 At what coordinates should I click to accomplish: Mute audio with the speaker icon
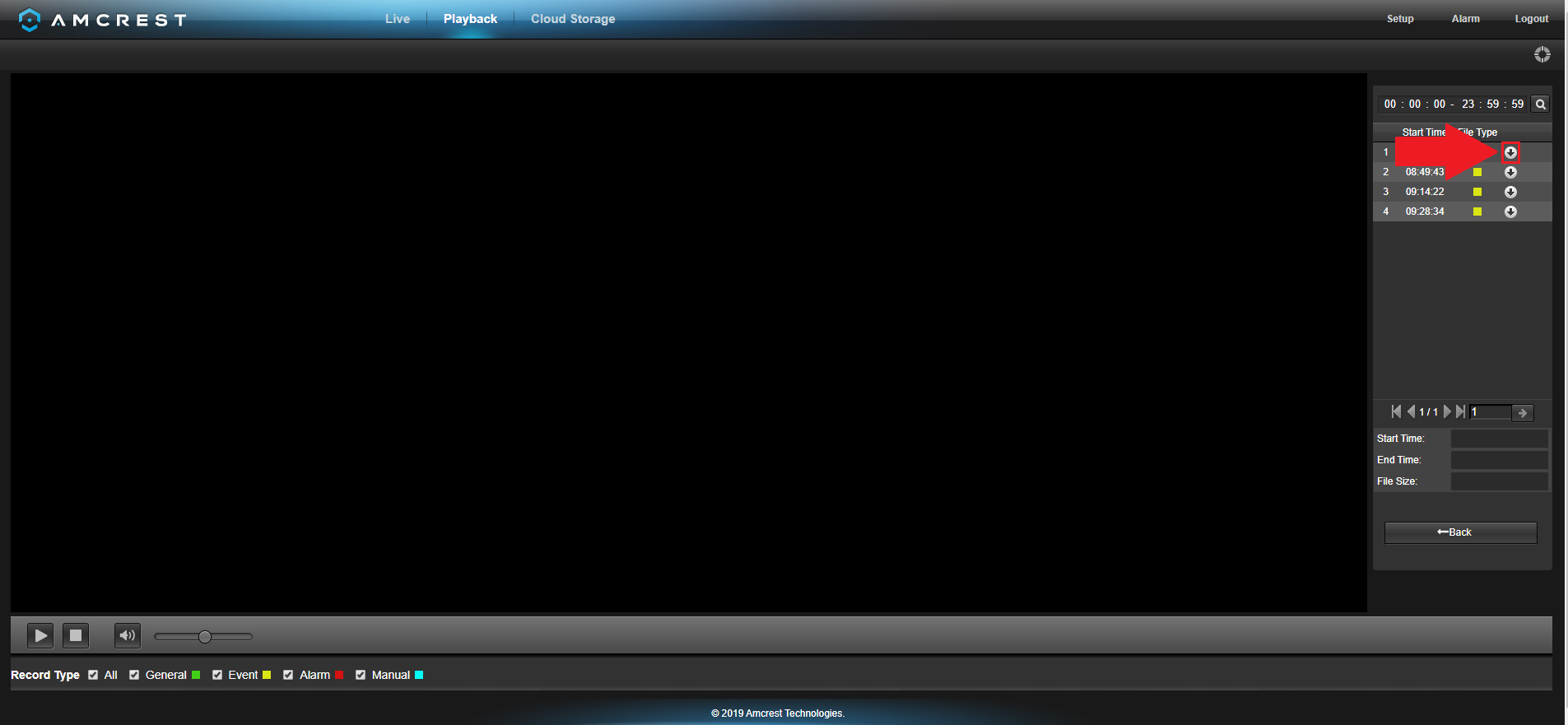point(127,635)
